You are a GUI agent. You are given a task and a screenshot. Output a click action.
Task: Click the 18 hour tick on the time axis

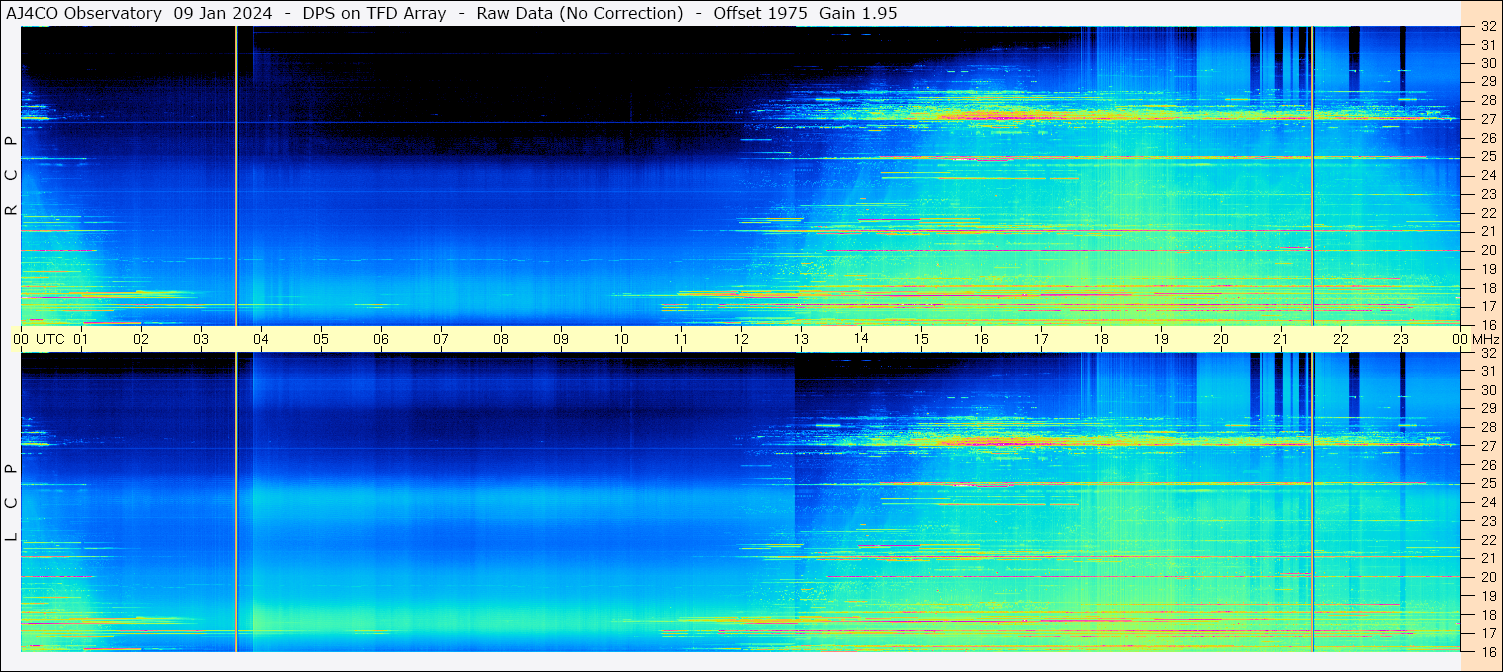tap(1101, 339)
